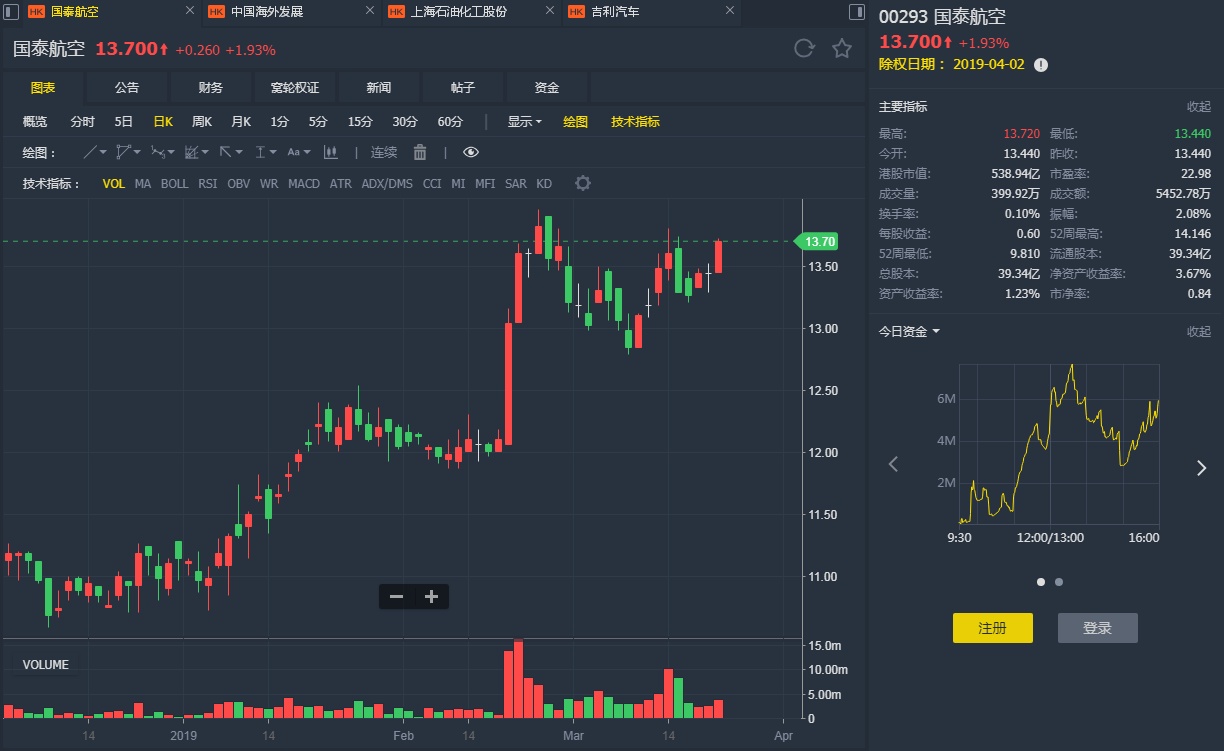The image size is (1224, 751).
Task: Open the 窝轮权证 section
Action: pyautogui.click(x=295, y=88)
